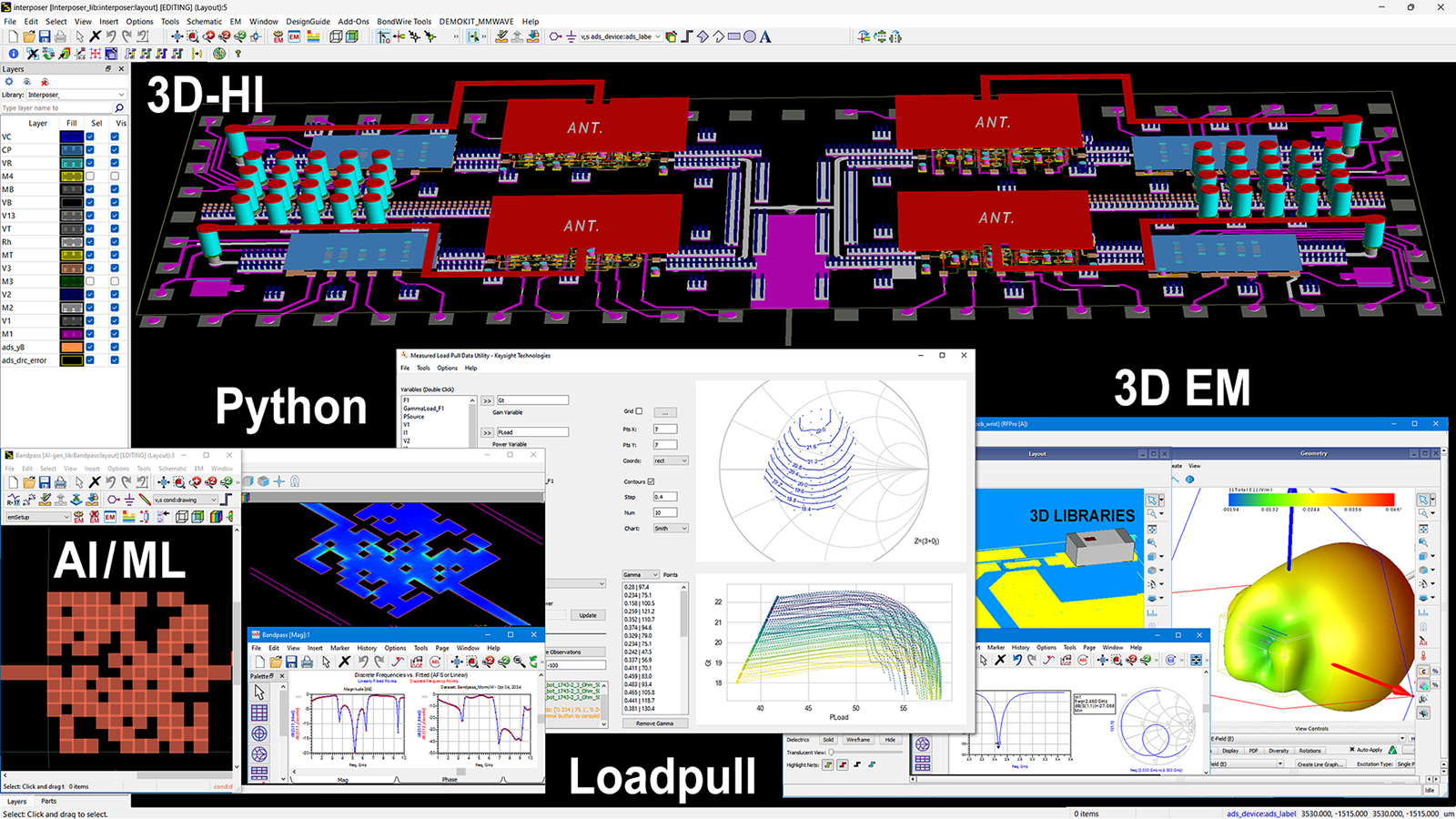
Task: Open the BondWire Tools menu
Action: [x=404, y=22]
